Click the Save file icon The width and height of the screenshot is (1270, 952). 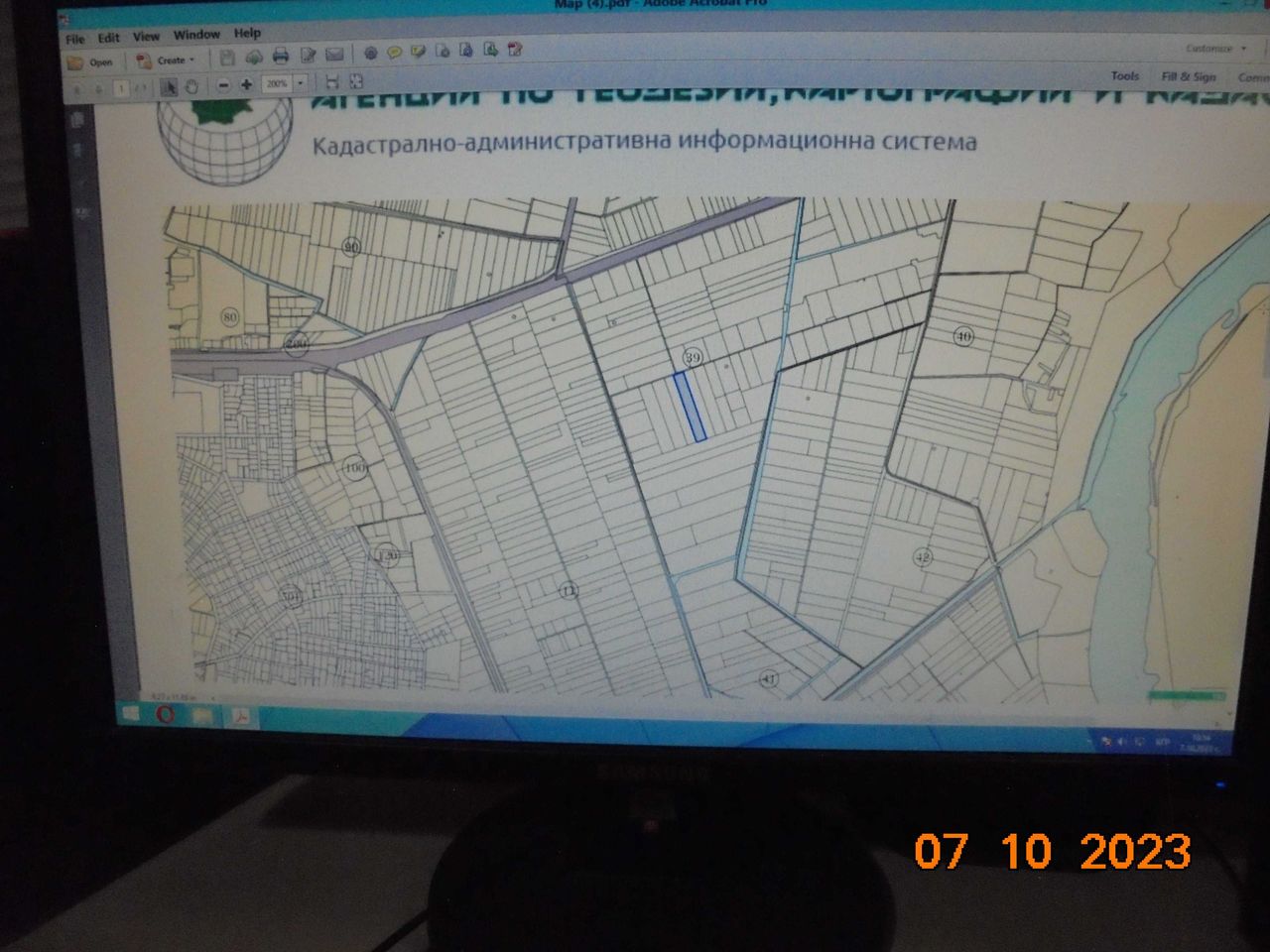point(227,58)
